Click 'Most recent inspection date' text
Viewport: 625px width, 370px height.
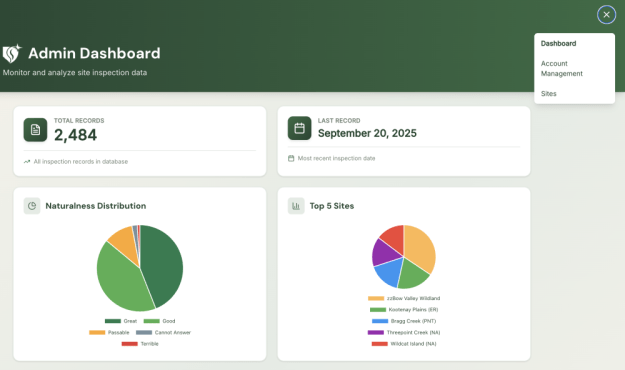pyautogui.click(x=336, y=158)
